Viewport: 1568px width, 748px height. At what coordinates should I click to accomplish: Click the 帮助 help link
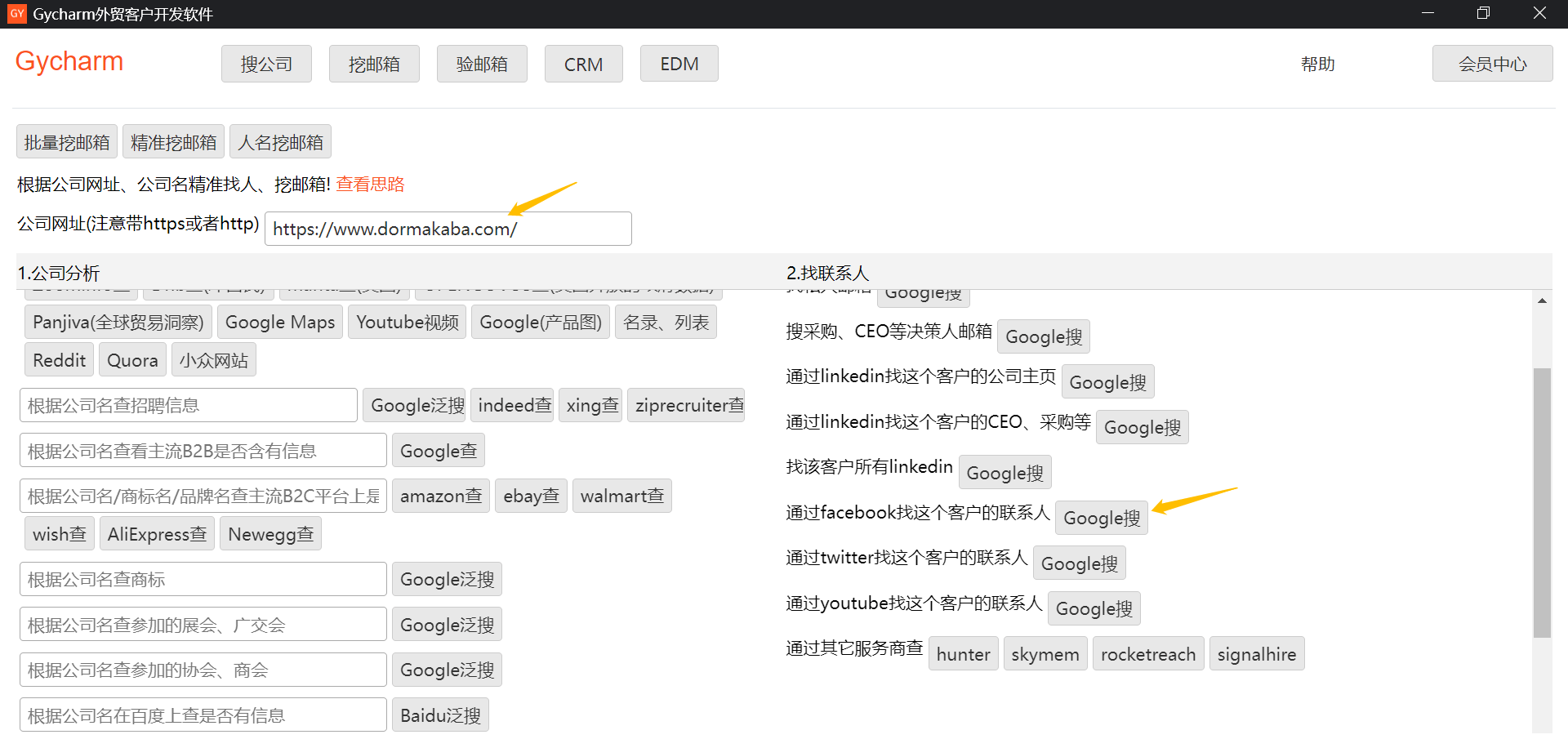pos(1317,64)
